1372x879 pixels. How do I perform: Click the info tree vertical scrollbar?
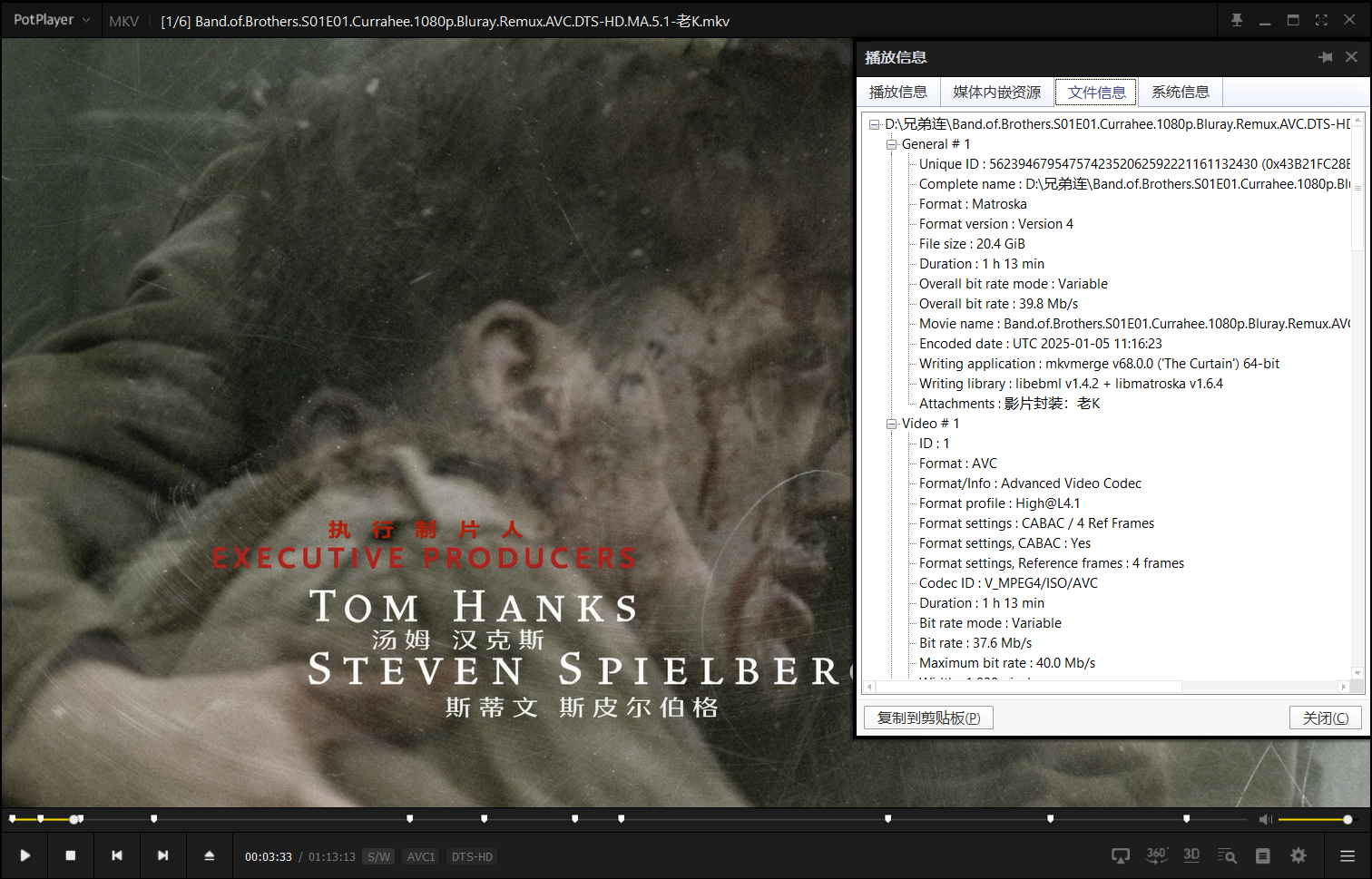tap(1357, 188)
